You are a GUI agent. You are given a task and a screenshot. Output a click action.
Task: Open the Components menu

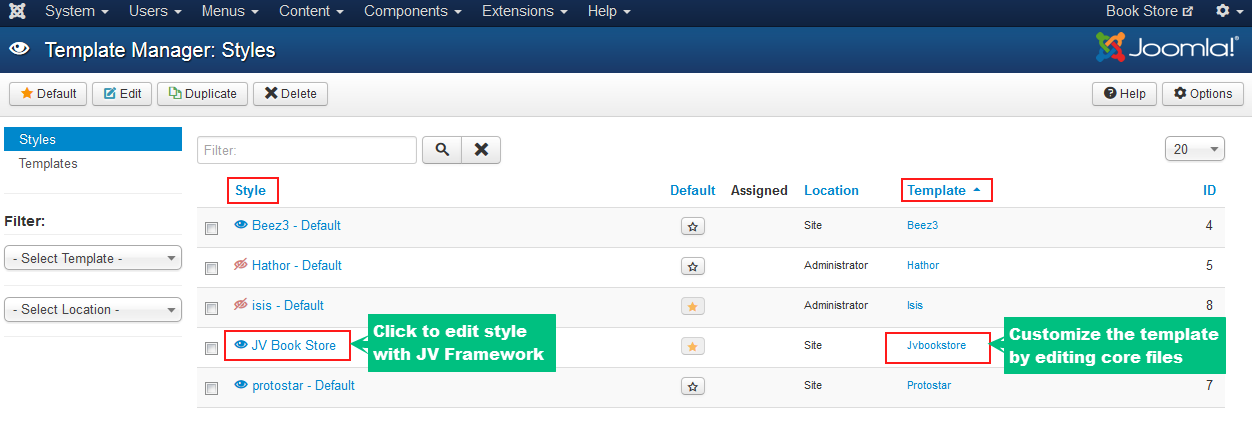click(412, 11)
